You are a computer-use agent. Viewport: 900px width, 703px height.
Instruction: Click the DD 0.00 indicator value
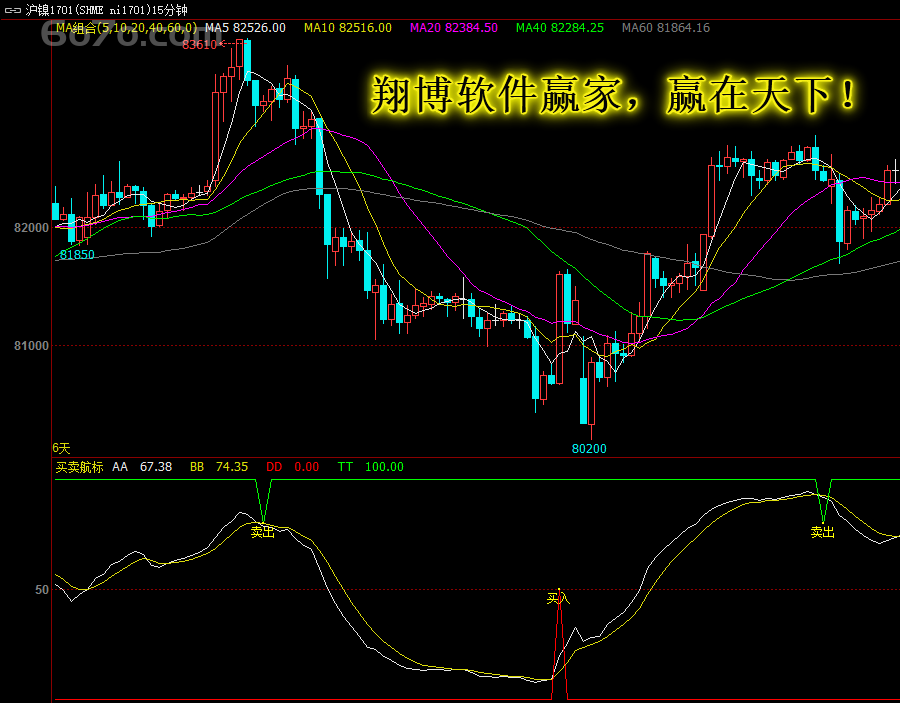click(x=292, y=467)
